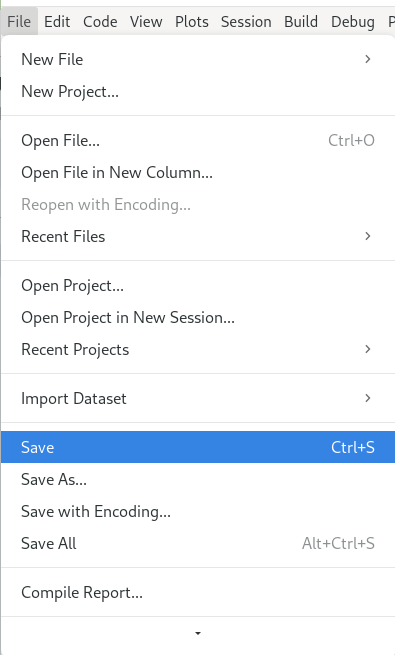Choose Save As... from the menu
395x655 pixels.
pyautogui.click(x=198, y=479)
